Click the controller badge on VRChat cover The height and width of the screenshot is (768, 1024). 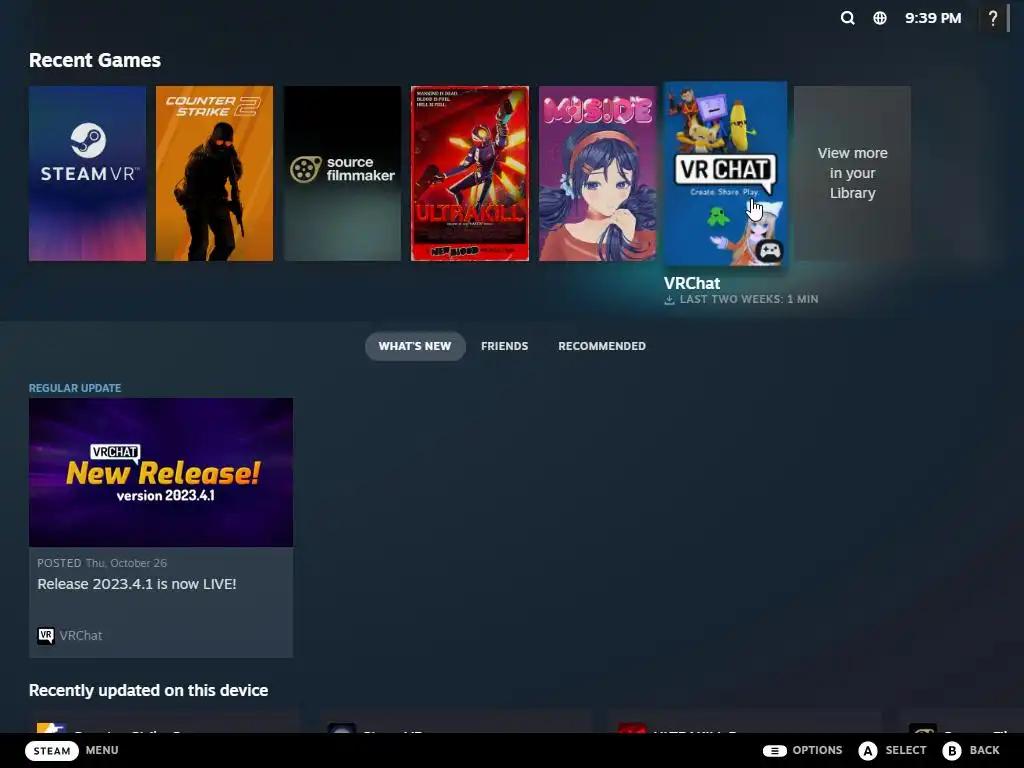(770, 250)
